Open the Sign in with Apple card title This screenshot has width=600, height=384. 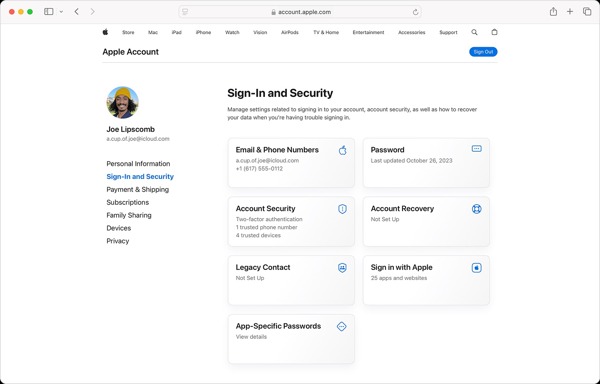pos(401,267)
